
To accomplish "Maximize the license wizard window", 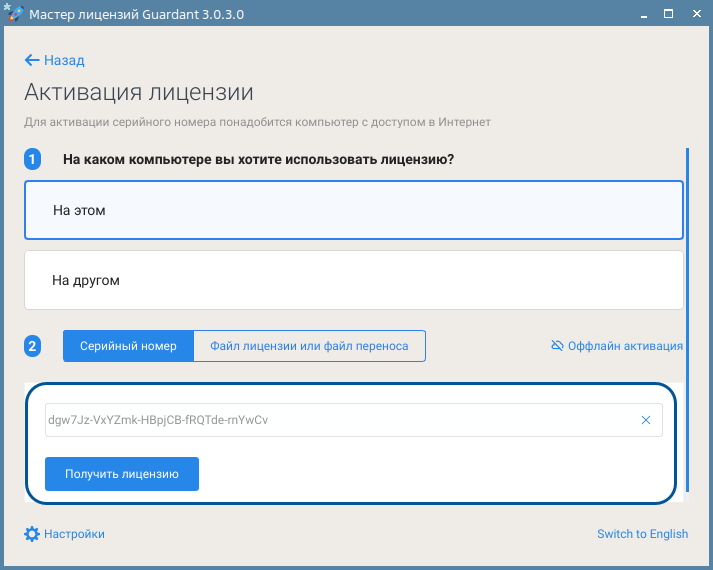I will pos(669,15).
